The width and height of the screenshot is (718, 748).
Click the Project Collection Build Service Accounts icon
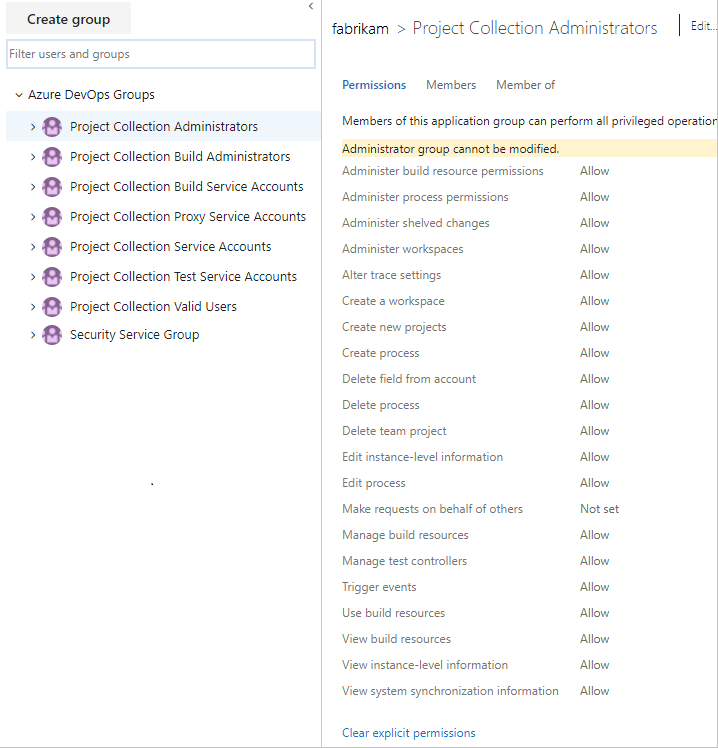pos(52,187)
